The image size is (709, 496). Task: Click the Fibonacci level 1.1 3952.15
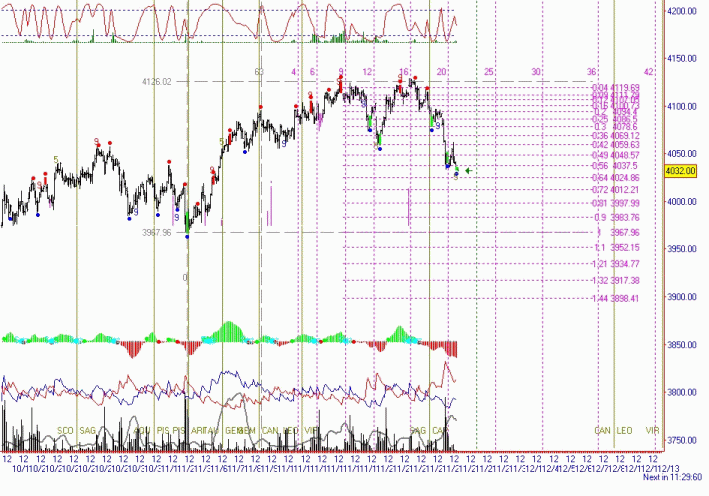pos(617,248)
